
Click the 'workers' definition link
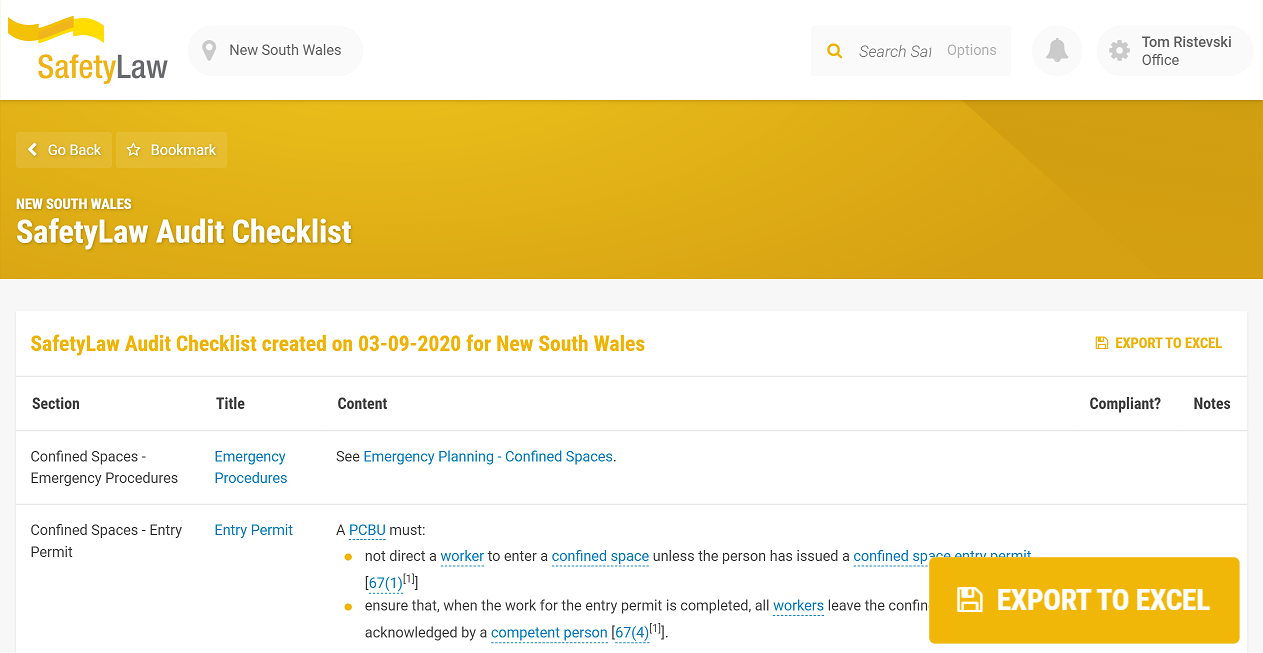tap(798, 605)
